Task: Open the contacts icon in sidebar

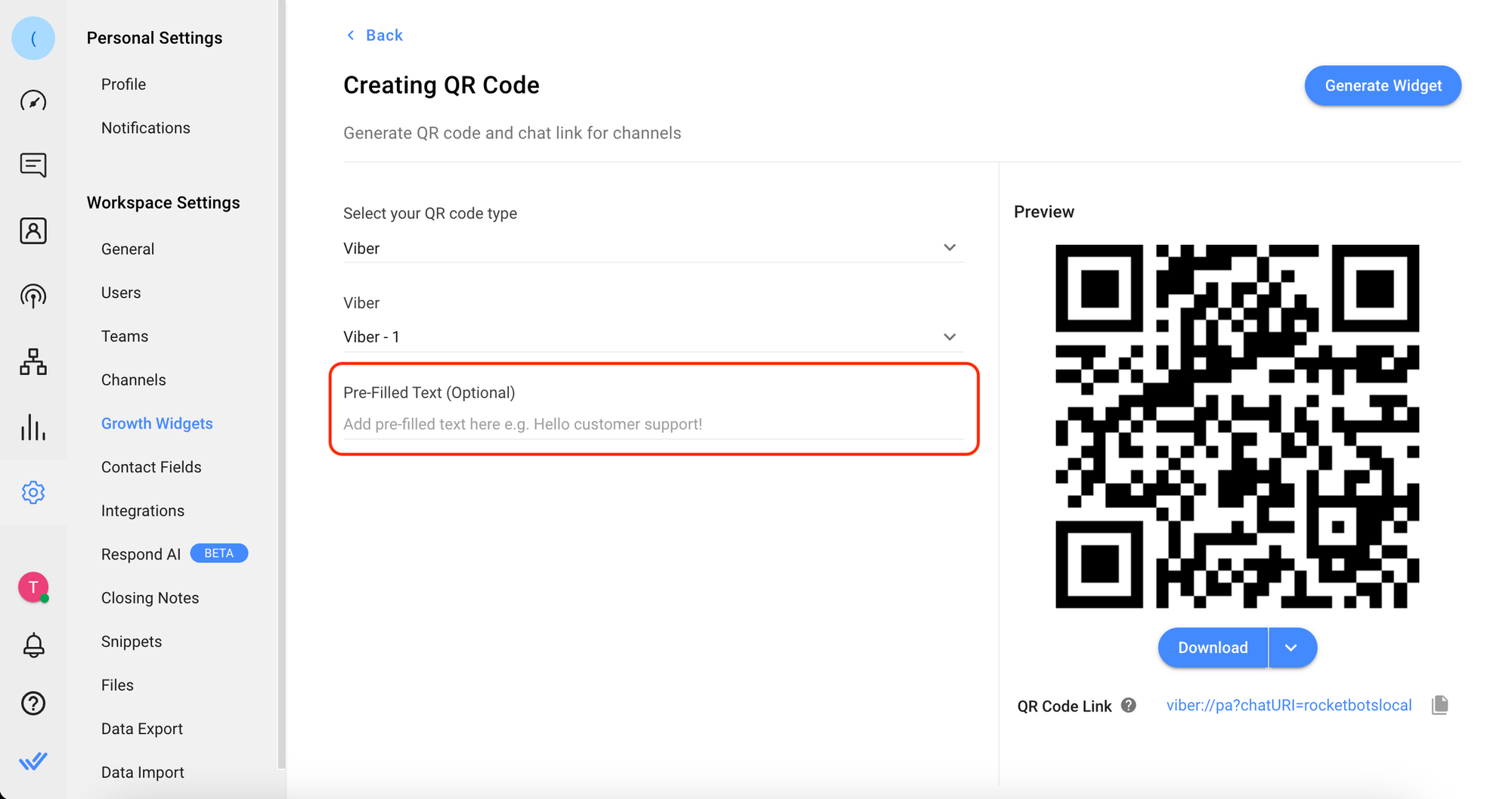Action: (x=33, y=231)
